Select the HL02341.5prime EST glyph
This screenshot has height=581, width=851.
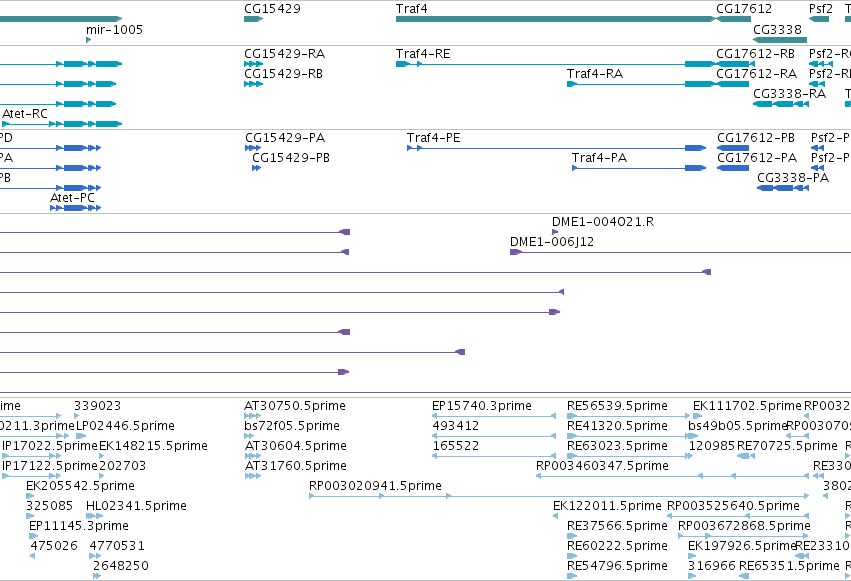[x=94, y=516]
